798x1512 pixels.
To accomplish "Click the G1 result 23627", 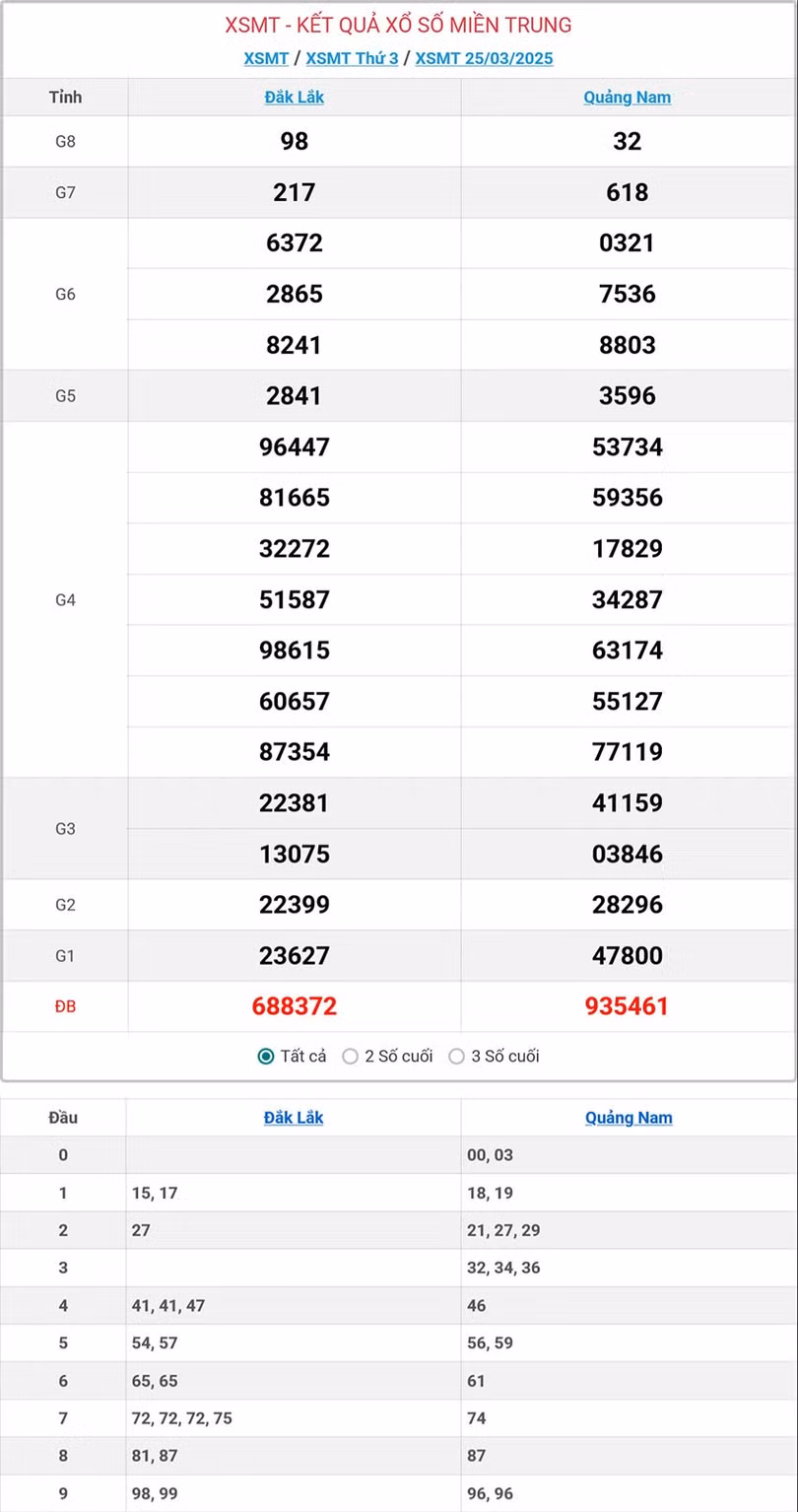I will 295,955.
